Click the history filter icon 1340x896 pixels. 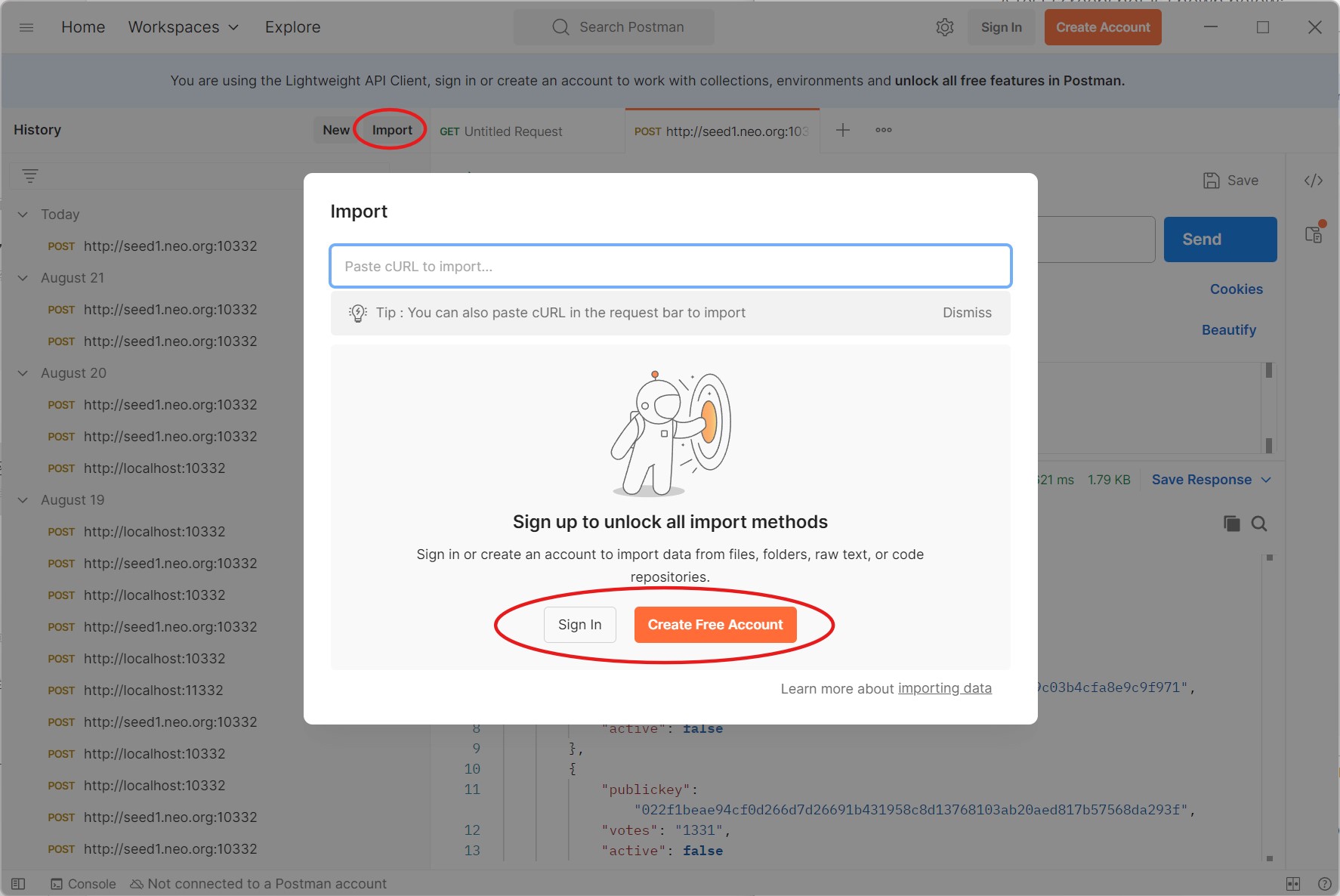click(30, 176)
